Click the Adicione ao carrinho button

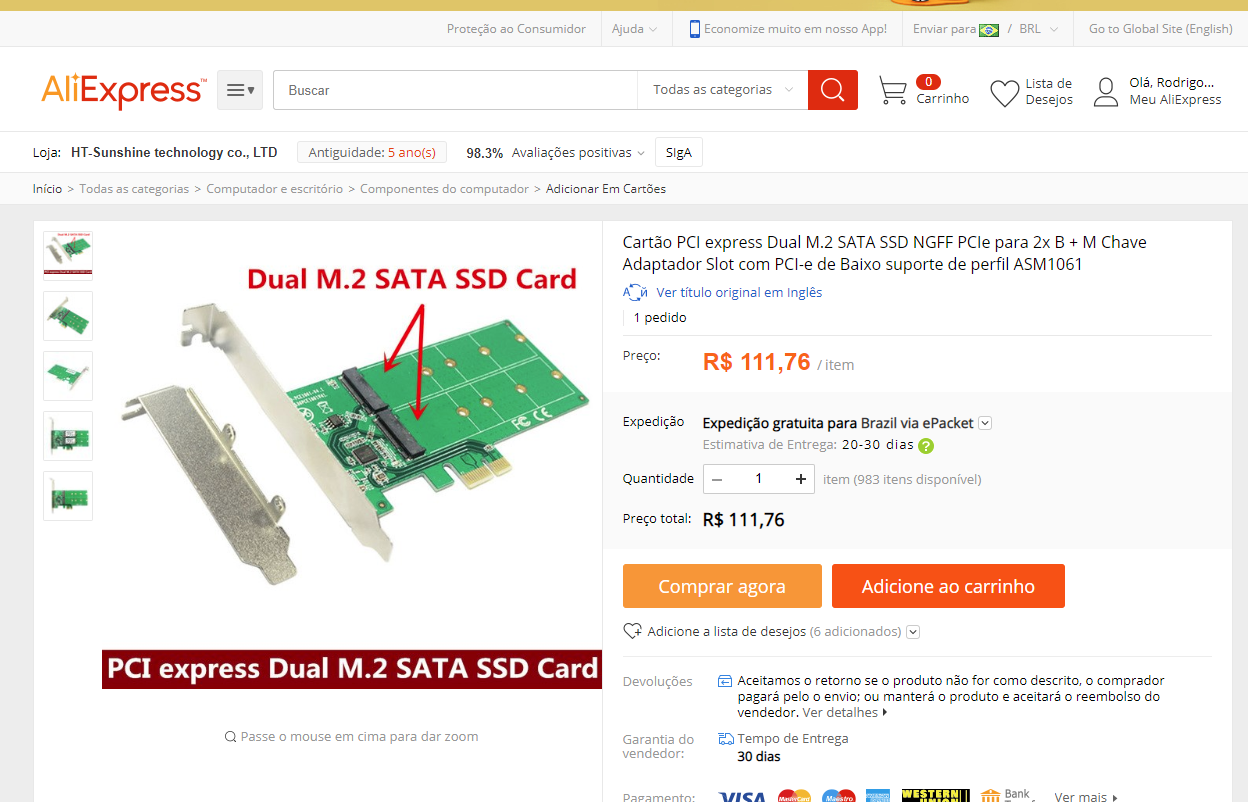coord(948,586)
